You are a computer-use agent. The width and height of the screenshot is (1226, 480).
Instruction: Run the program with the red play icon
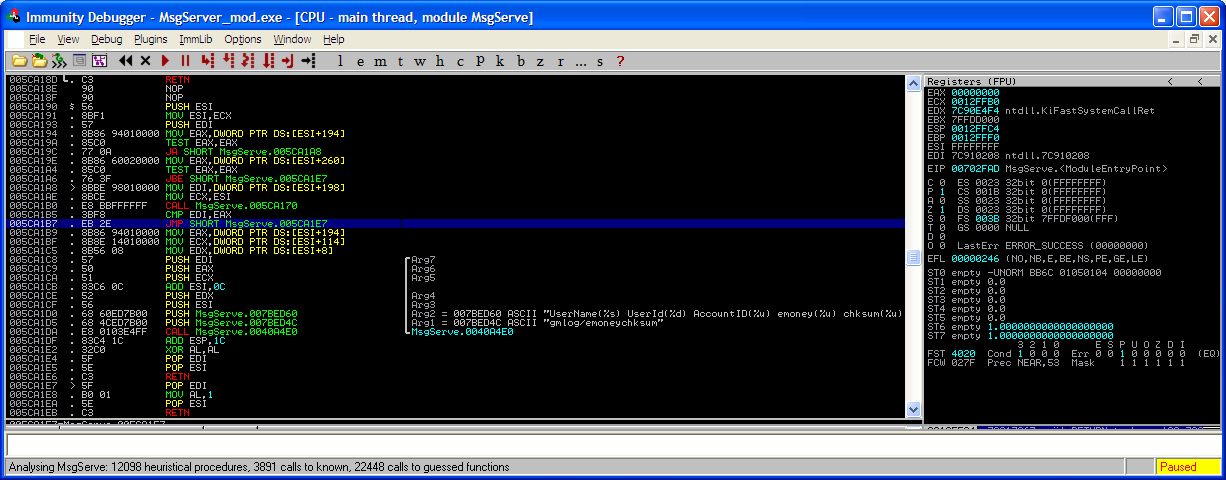pos(165,61)
